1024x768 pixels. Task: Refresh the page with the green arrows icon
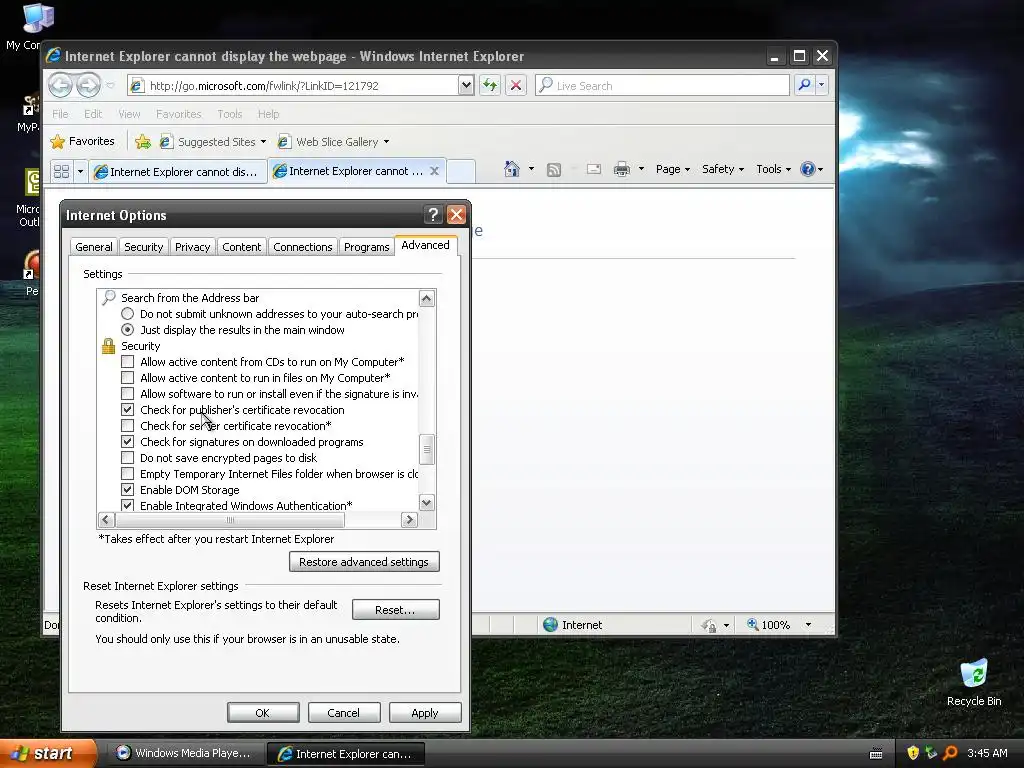pyautogui.click(x=490, y=85)
